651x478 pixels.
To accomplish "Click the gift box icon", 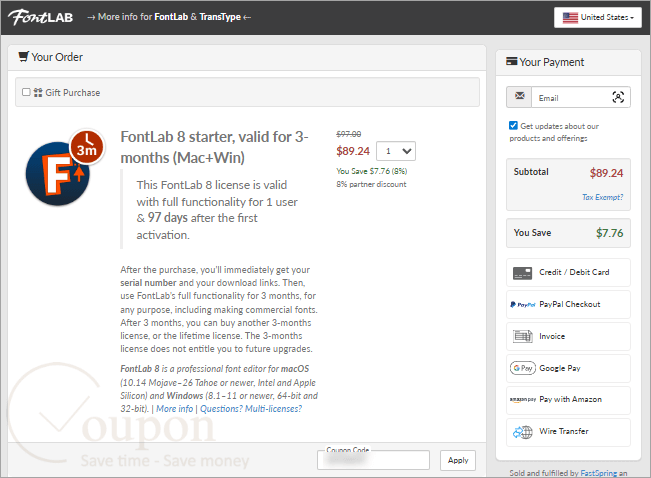I will click(38, 93).
